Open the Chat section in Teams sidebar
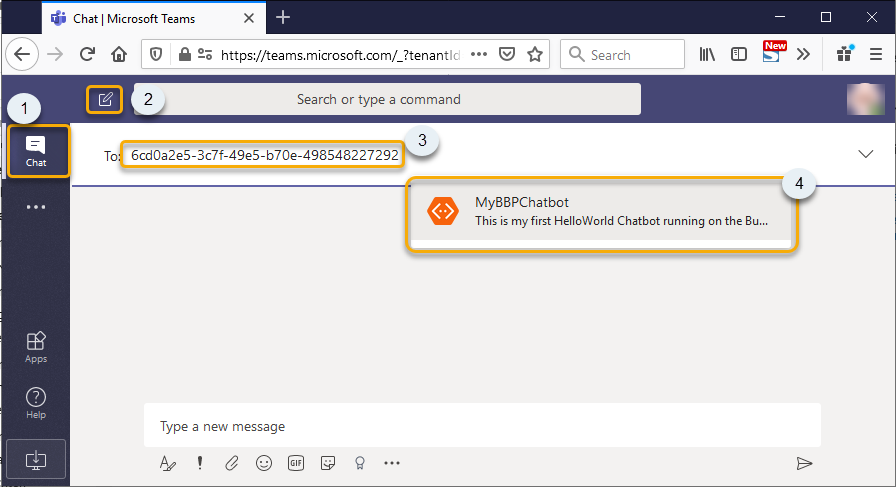 point(36,151)
